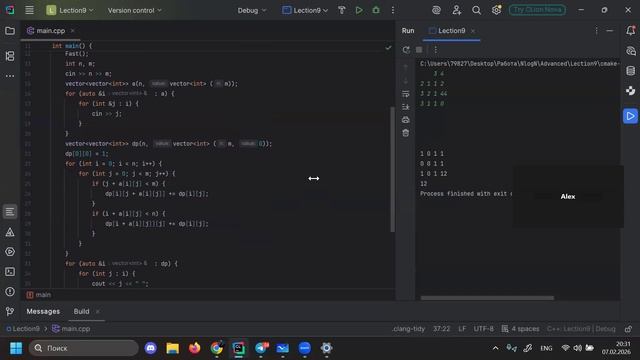Click the console horizontal scrollbar
The height and width of the screenshot is (360, 640).
[487, 298]
